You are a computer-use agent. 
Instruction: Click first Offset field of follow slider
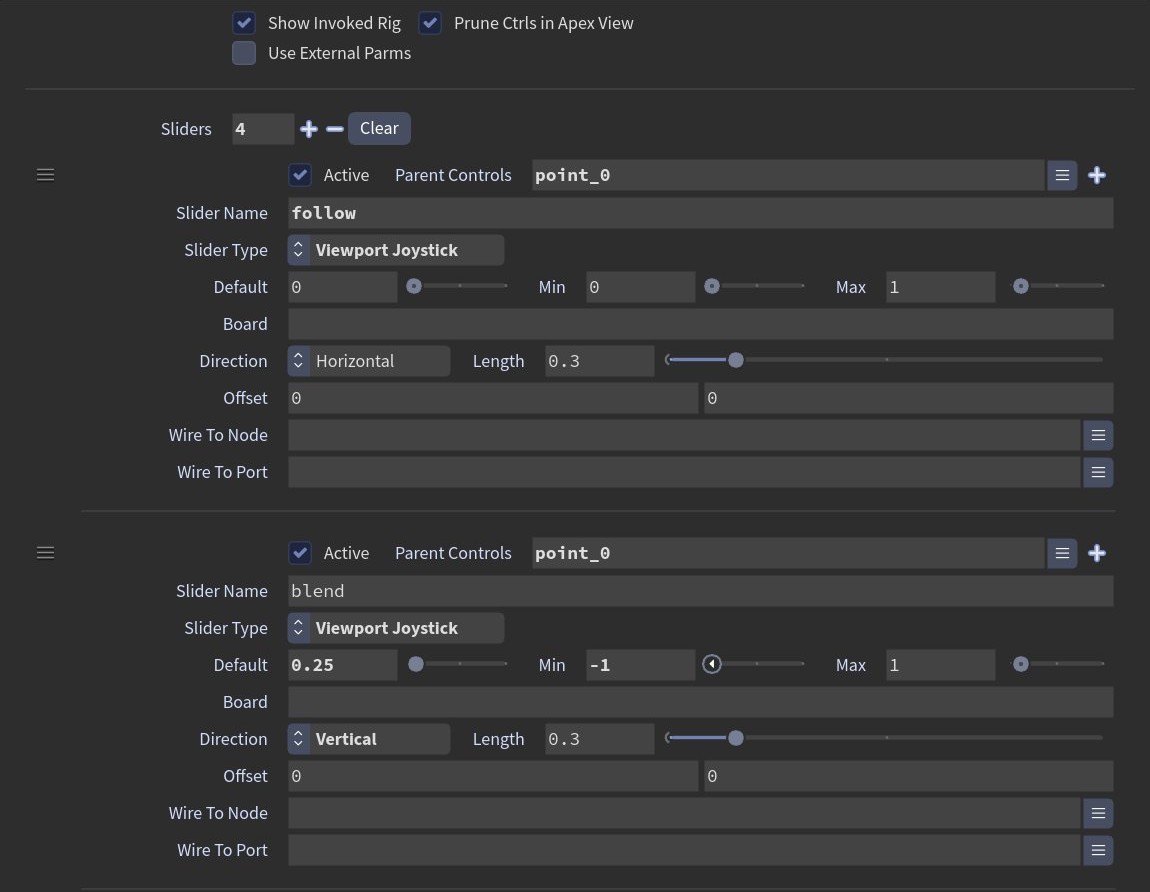(493, 398)
